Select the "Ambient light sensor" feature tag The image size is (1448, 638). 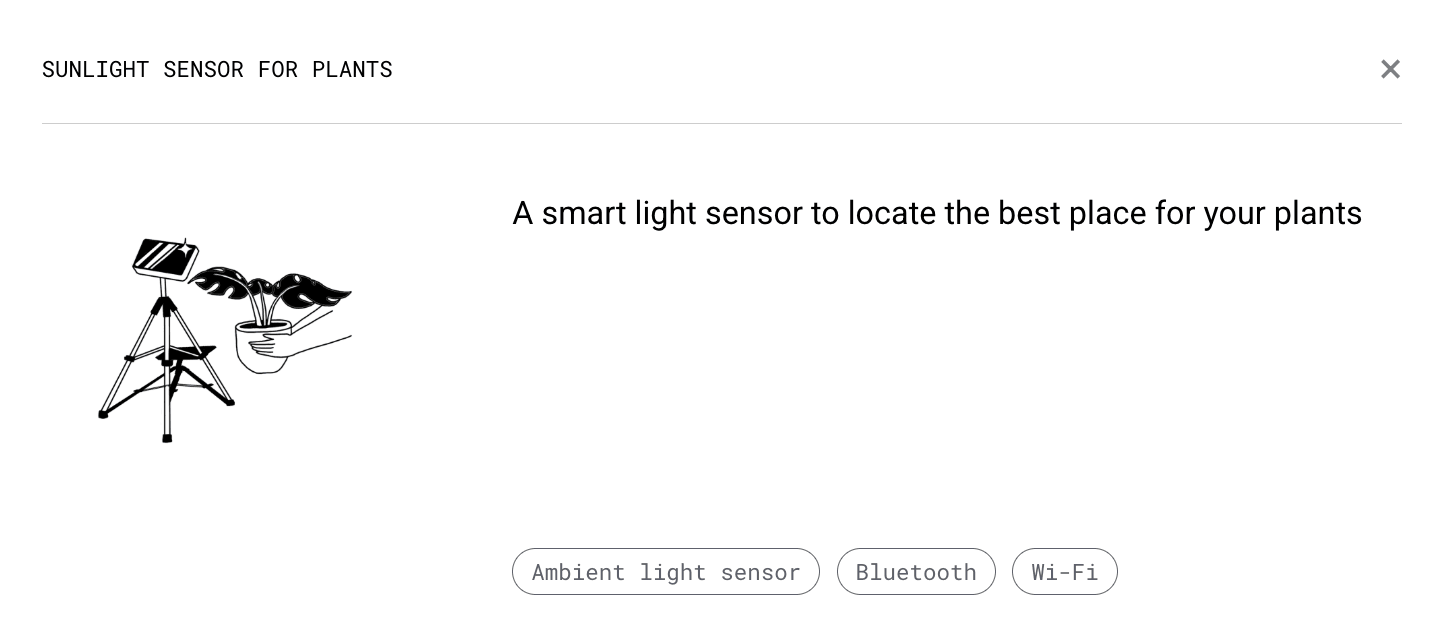(666, 571)
